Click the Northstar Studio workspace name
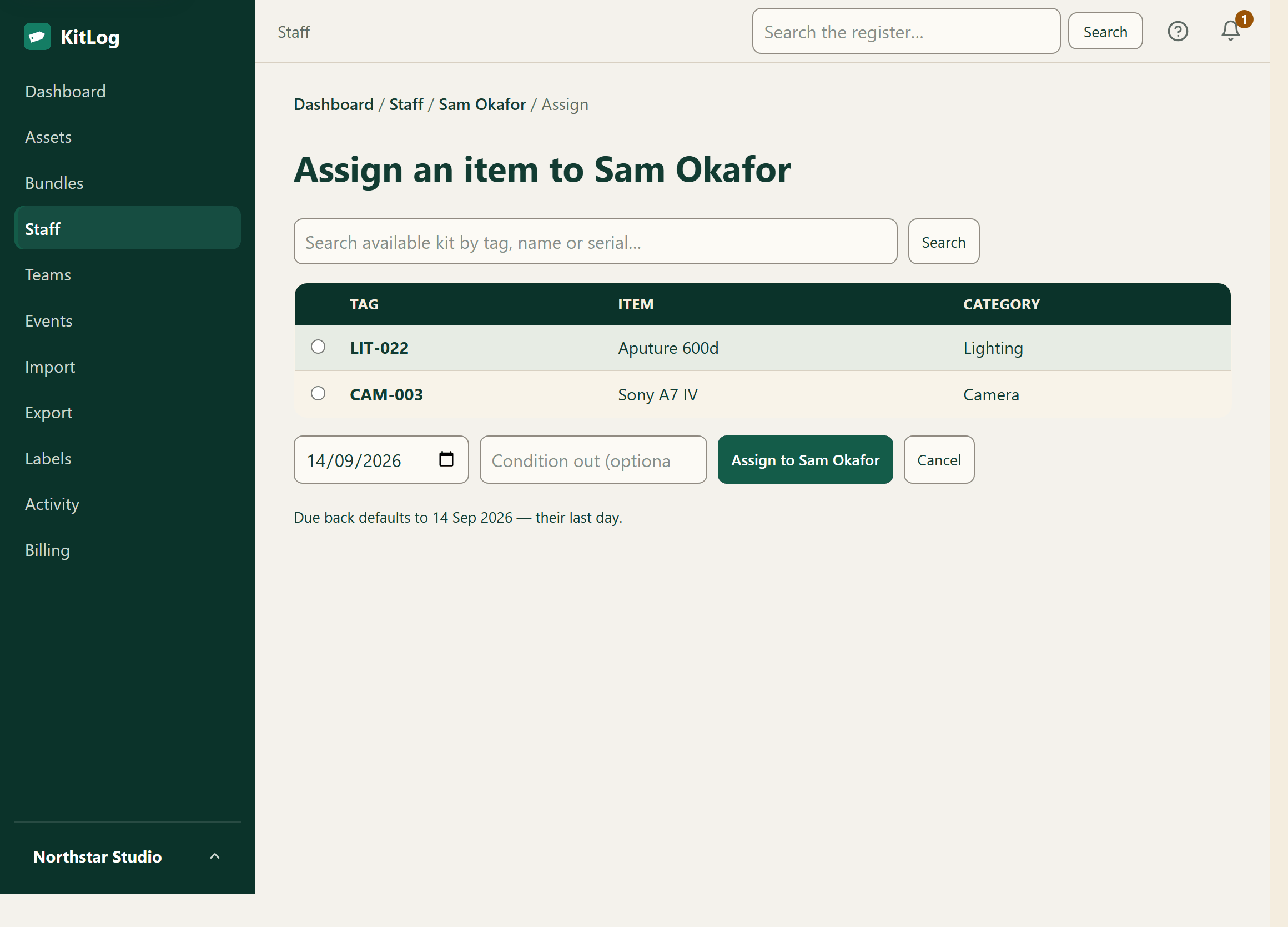 [97, 856]
